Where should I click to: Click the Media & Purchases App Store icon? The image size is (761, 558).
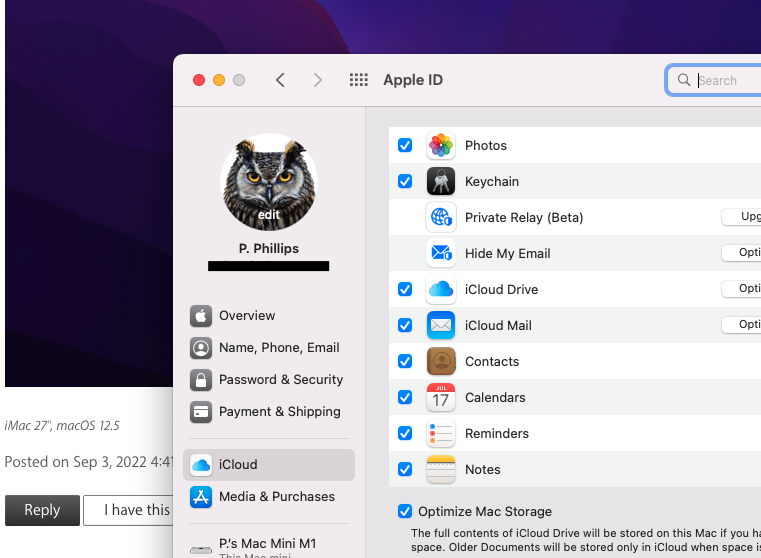[201, 497]
